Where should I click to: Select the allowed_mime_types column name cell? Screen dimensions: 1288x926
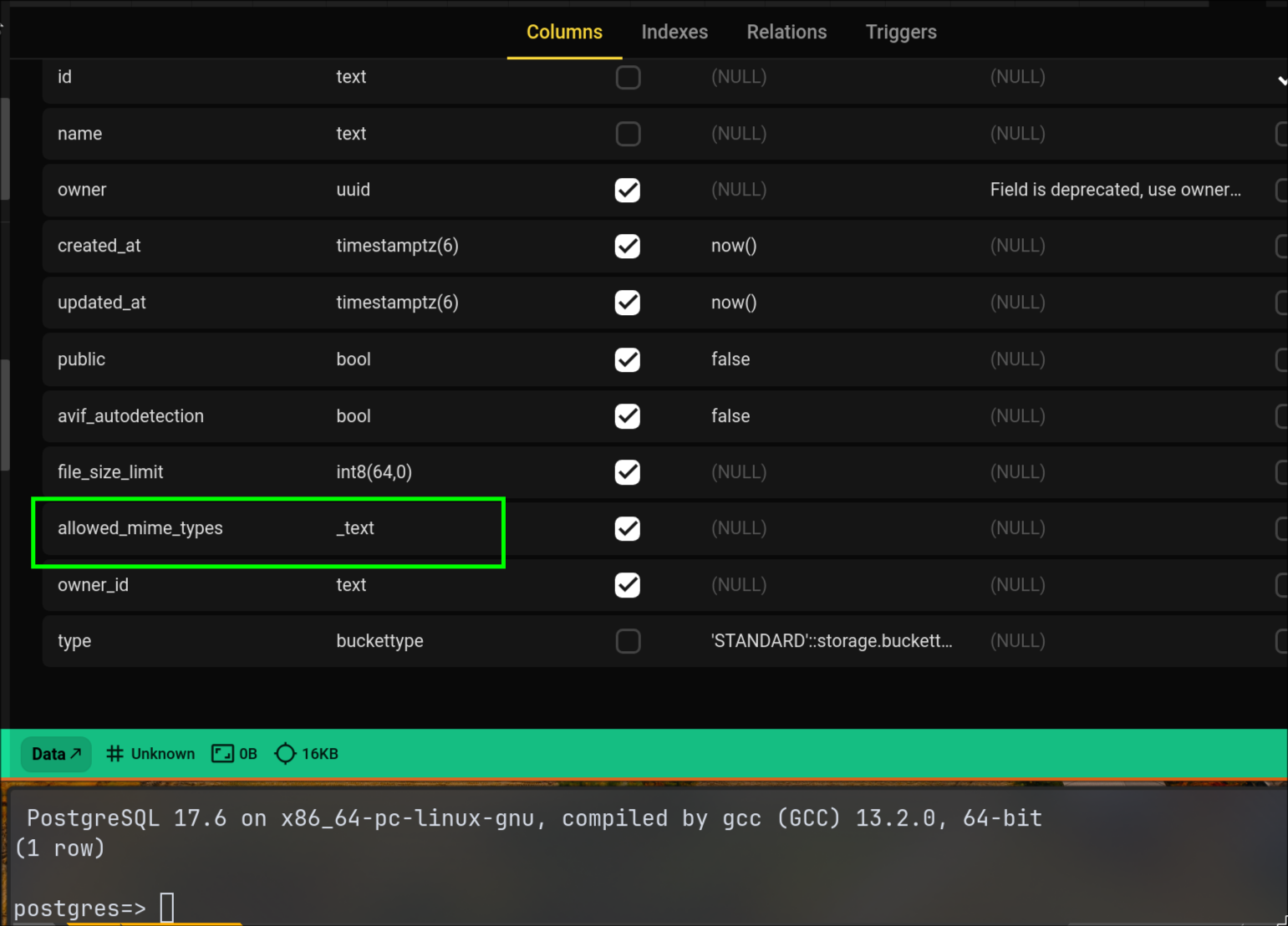[x=140, y=528]
